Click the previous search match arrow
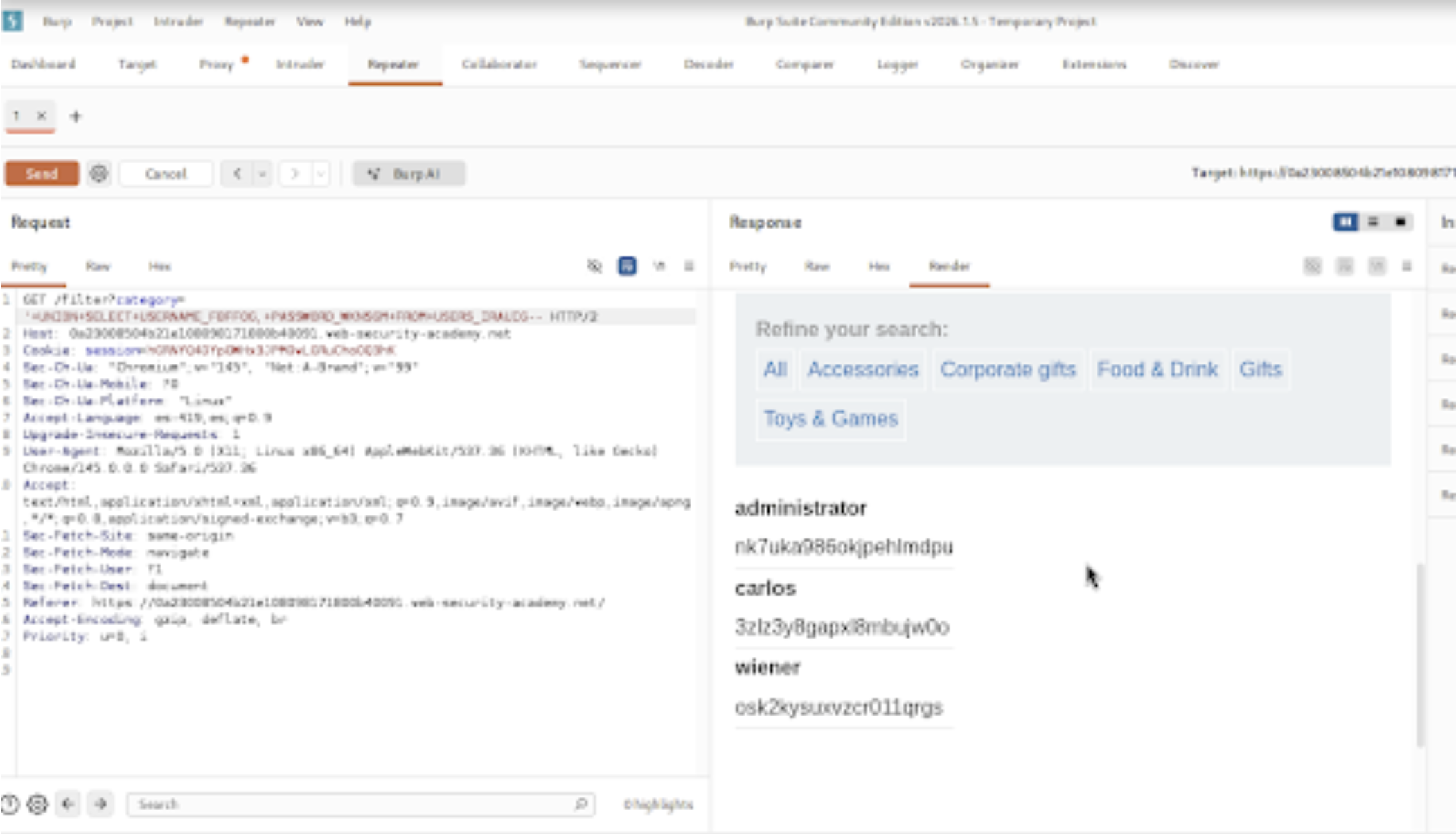 coord(68,804)
